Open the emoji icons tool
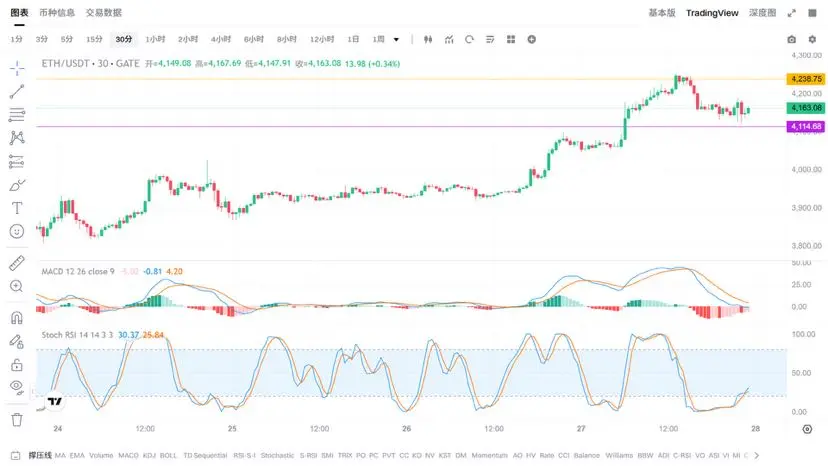The width and height of the screenshot is (828, 466). coord(17,231)
